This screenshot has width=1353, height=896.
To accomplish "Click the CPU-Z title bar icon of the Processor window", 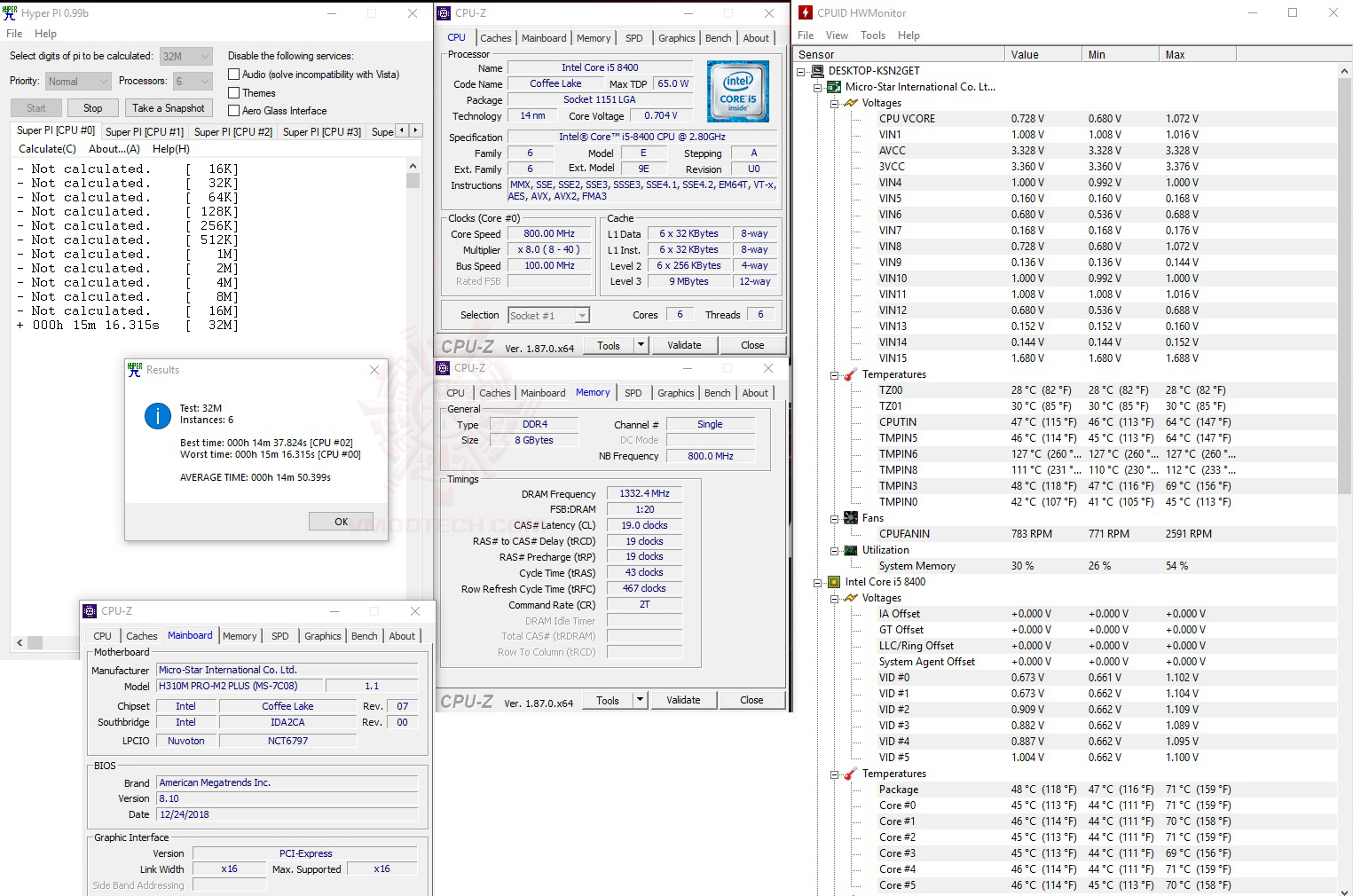I will [444, 13].
